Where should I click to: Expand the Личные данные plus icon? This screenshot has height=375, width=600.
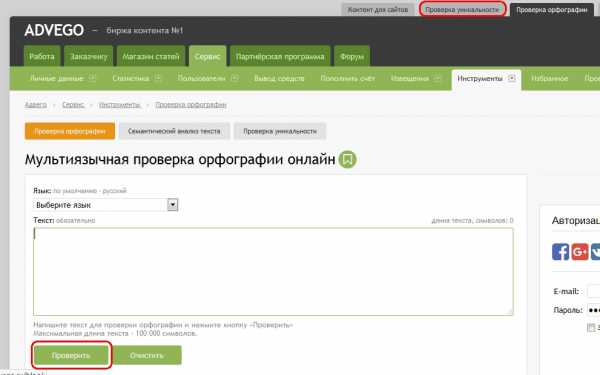point(92,78)
